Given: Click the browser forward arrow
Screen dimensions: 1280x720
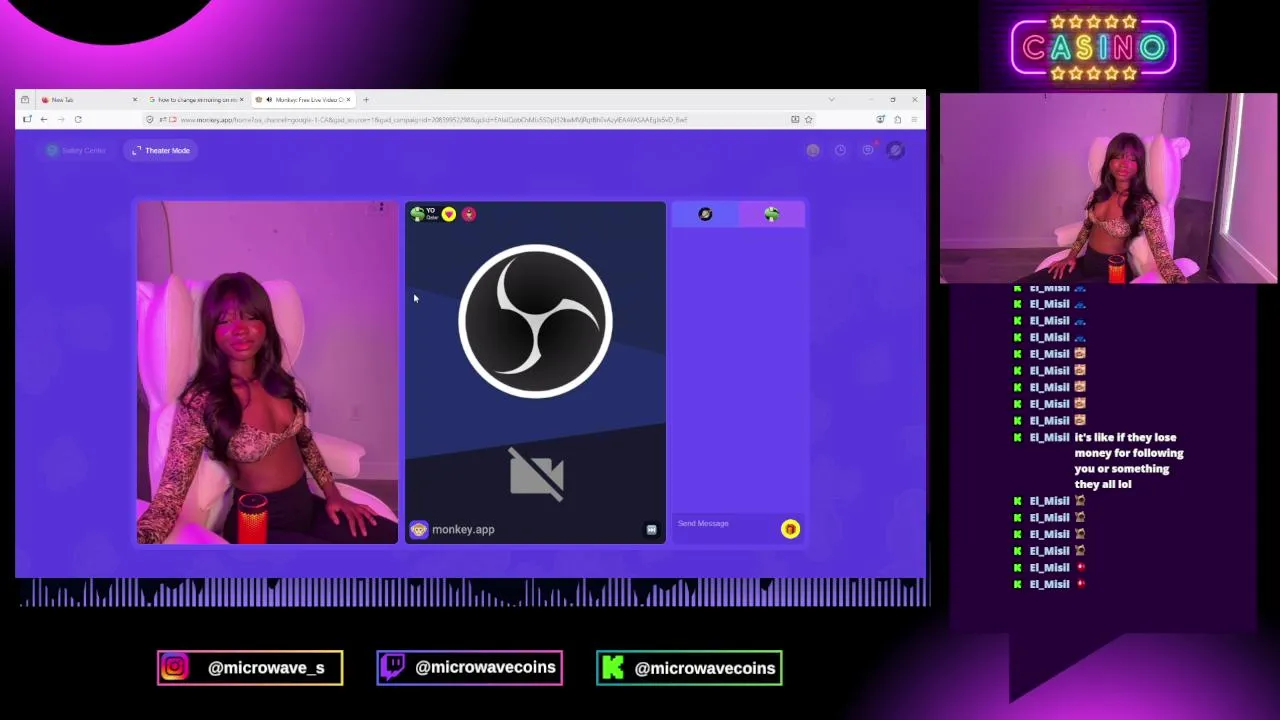Looking at the screenshot, I should coord(61,120).
